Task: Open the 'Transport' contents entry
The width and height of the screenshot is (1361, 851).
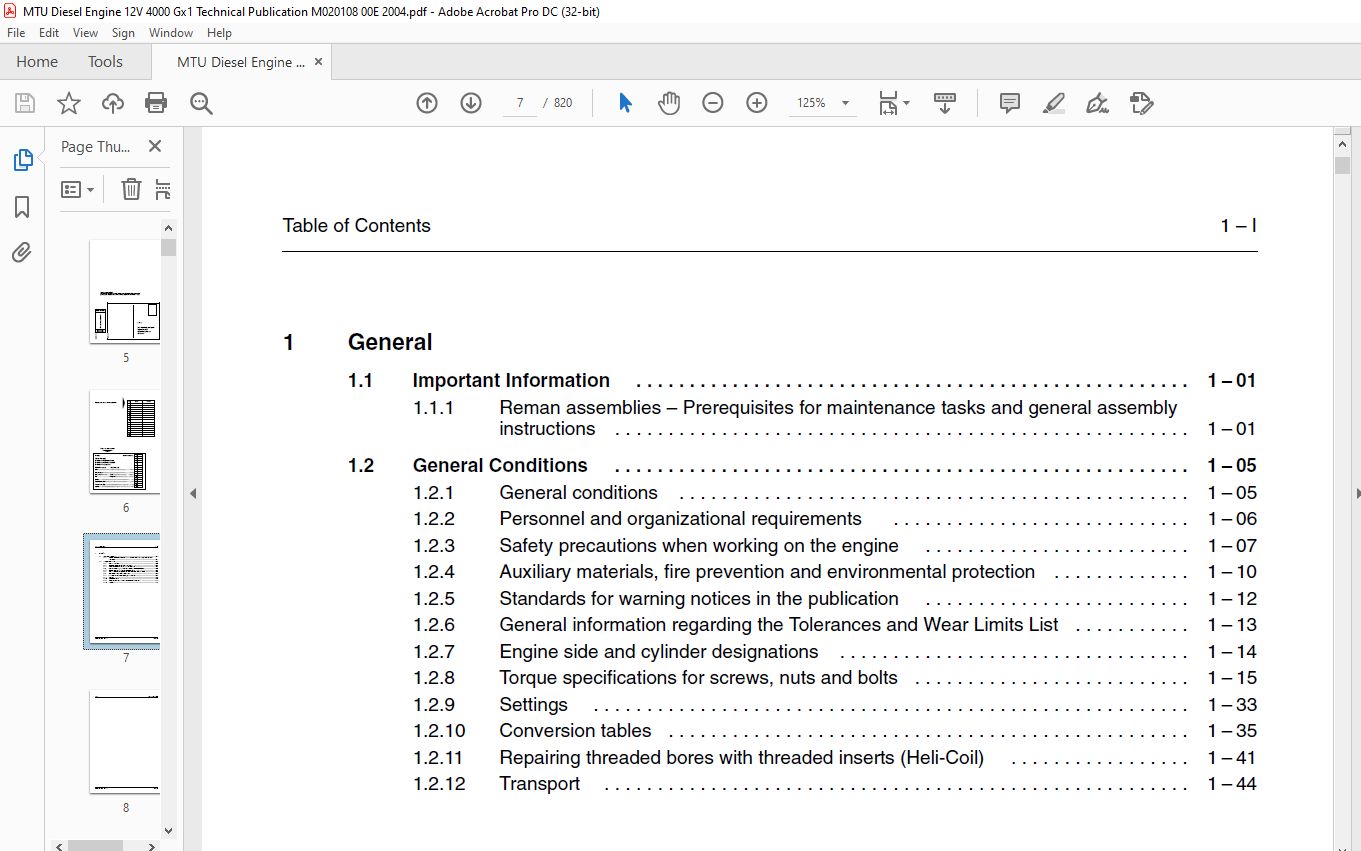Action: [x=540, y=784]
